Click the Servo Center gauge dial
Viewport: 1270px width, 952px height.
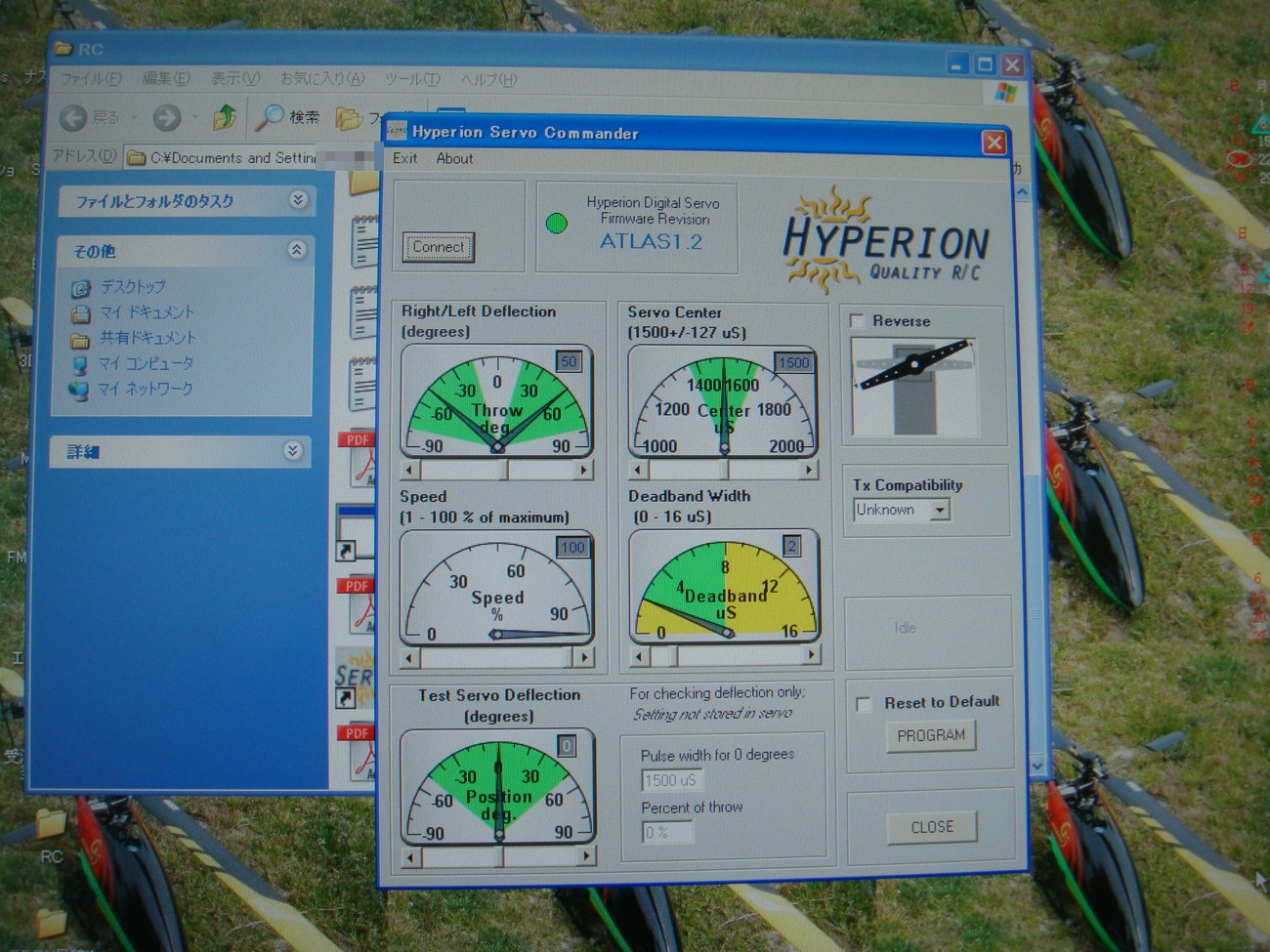pyautogui.click(x=723, y=401)
